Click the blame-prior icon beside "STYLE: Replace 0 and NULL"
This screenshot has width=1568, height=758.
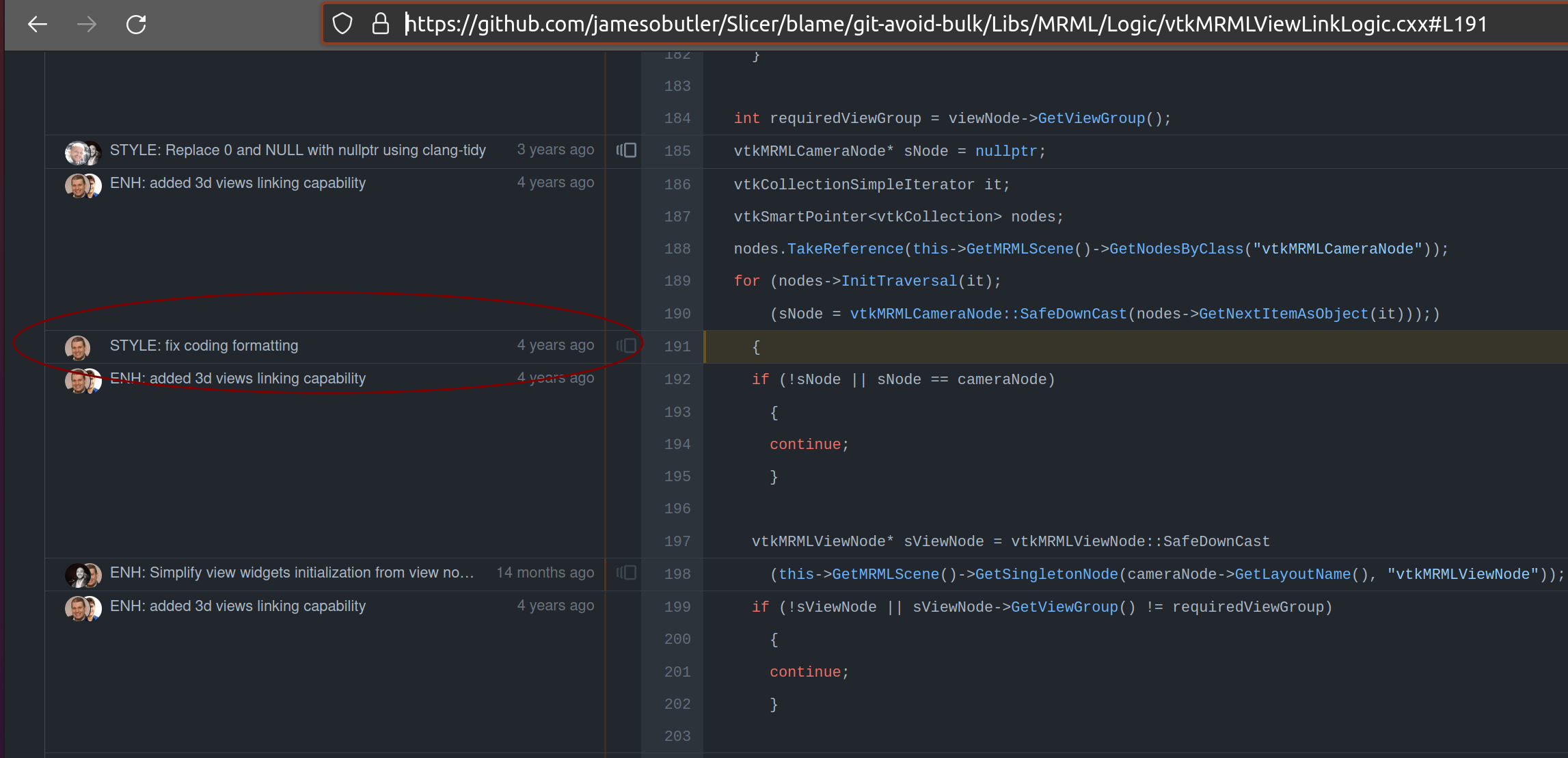[625, 150]
